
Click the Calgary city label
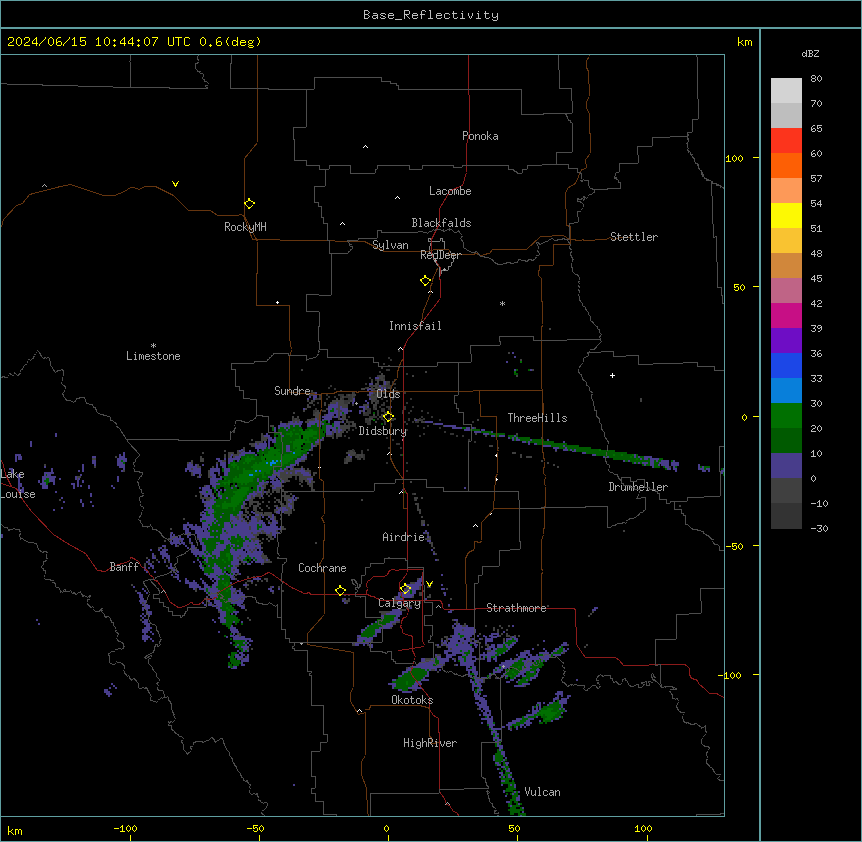(x=400, y=603)
